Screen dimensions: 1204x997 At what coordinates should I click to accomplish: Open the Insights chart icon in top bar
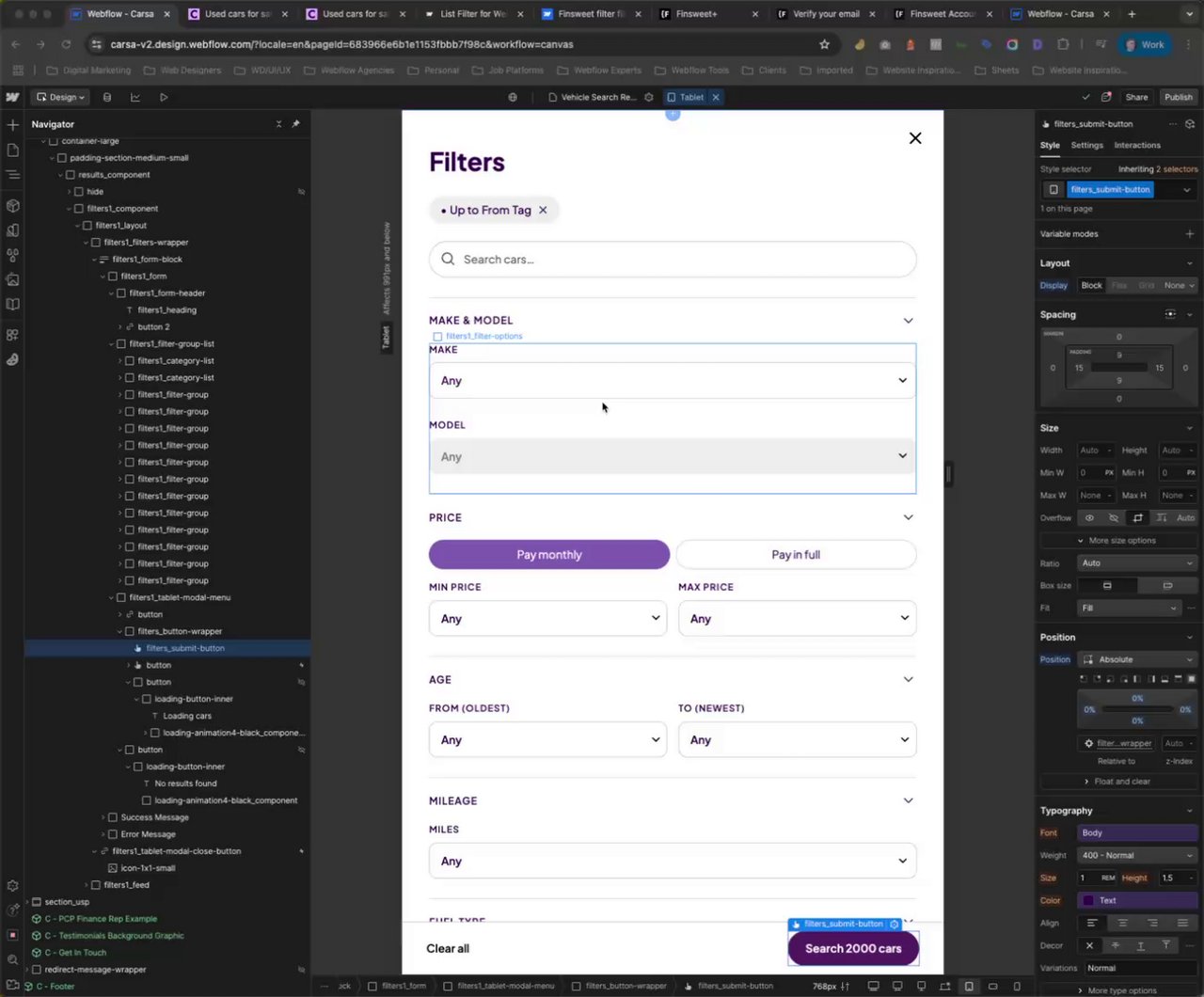point(135,97)
